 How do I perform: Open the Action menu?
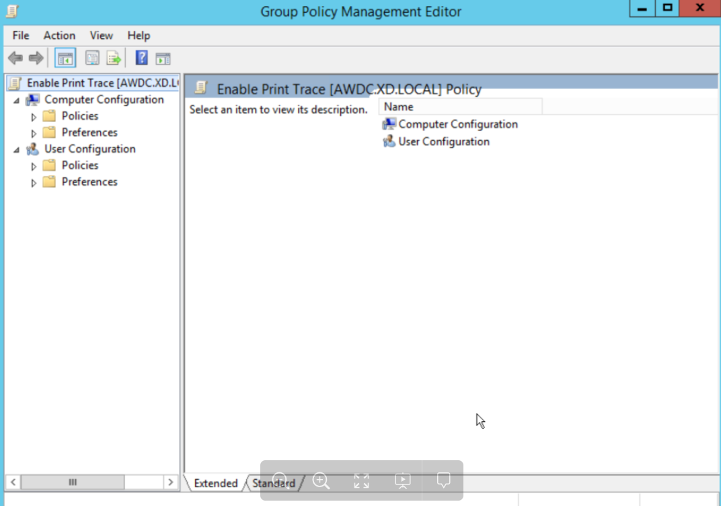pyautogui.click(x=59, y=35)
